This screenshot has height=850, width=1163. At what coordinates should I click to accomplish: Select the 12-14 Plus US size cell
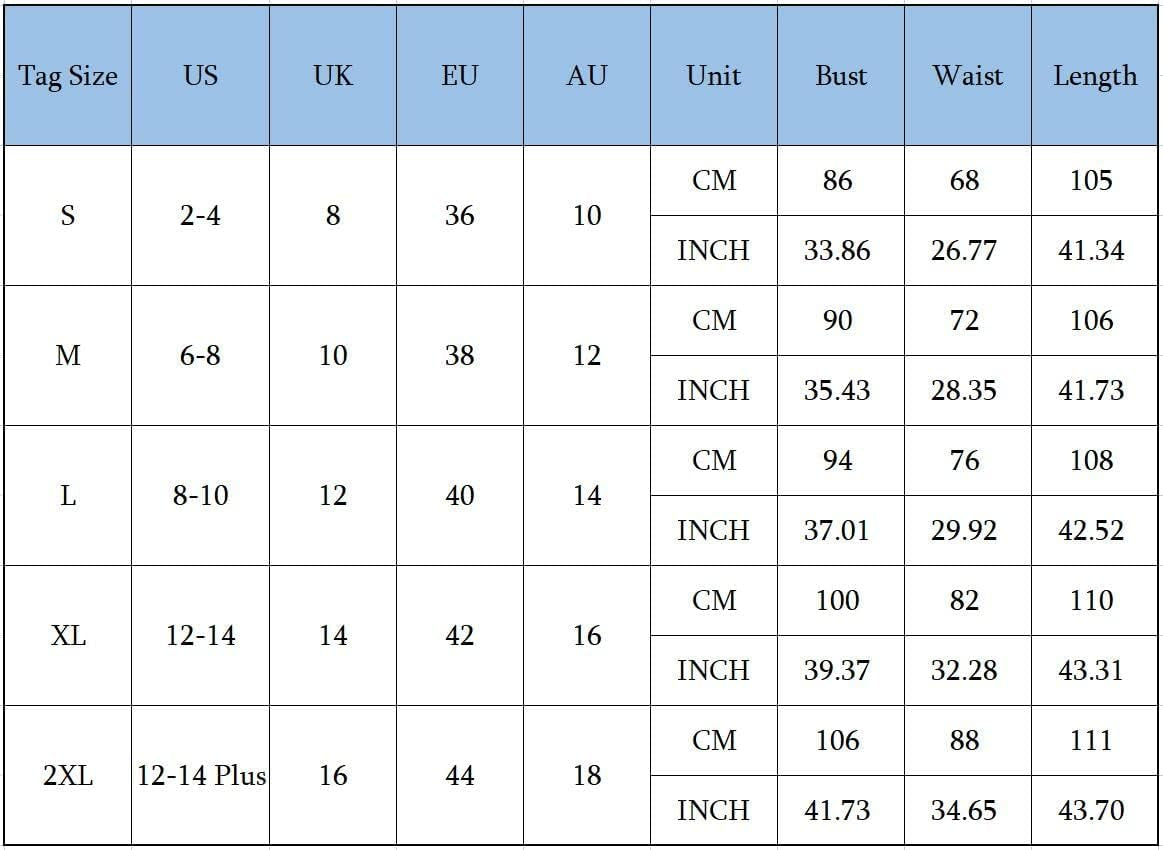pos(200,775)
